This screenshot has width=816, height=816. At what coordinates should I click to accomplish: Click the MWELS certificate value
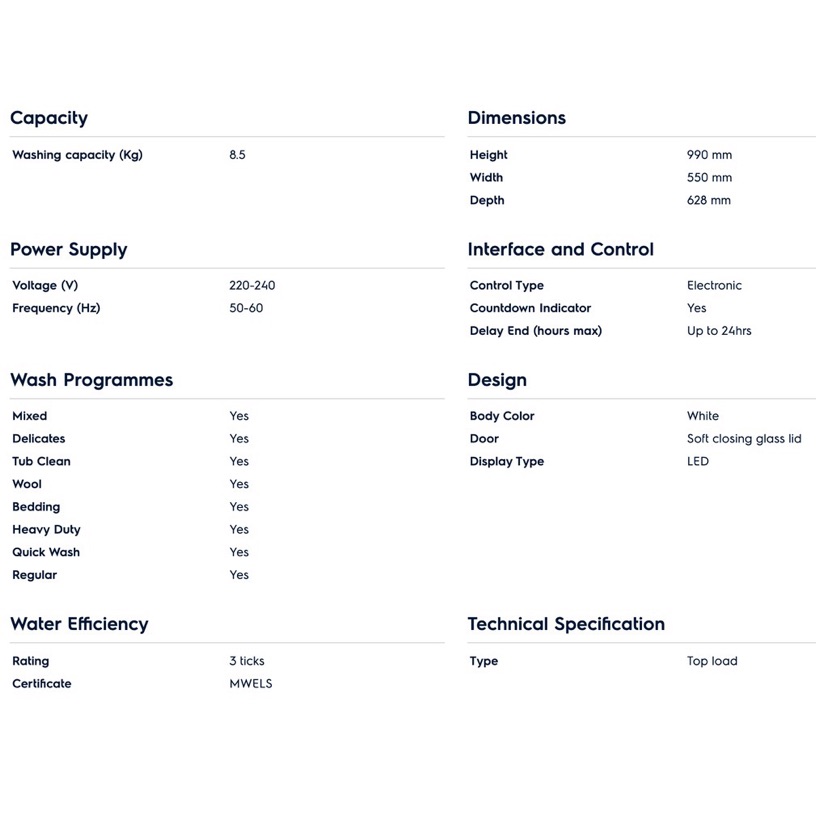pyautogui.click(x=250, y=684)
